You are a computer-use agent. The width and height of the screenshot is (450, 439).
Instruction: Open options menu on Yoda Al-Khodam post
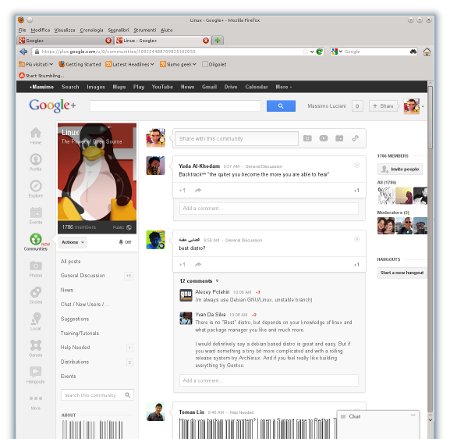[357, 165]
